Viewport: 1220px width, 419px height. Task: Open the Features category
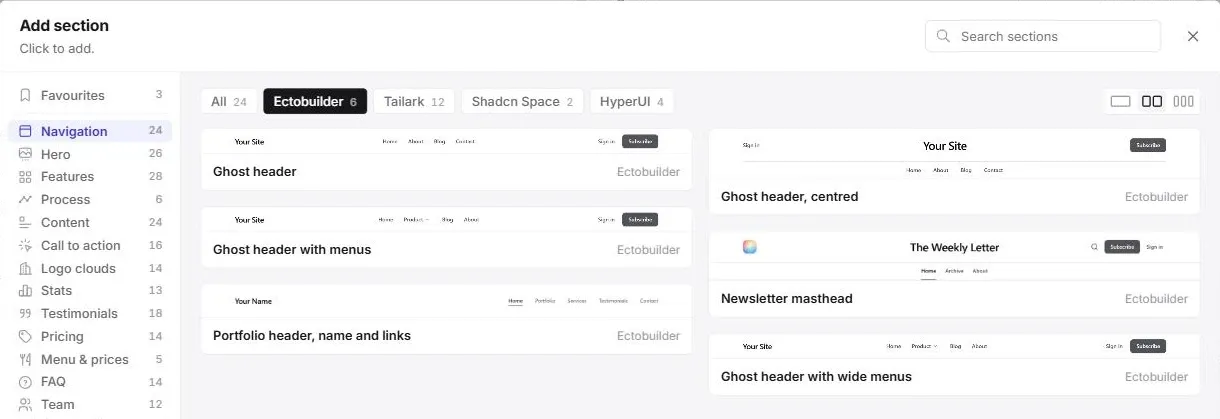(x=91, y=176)
